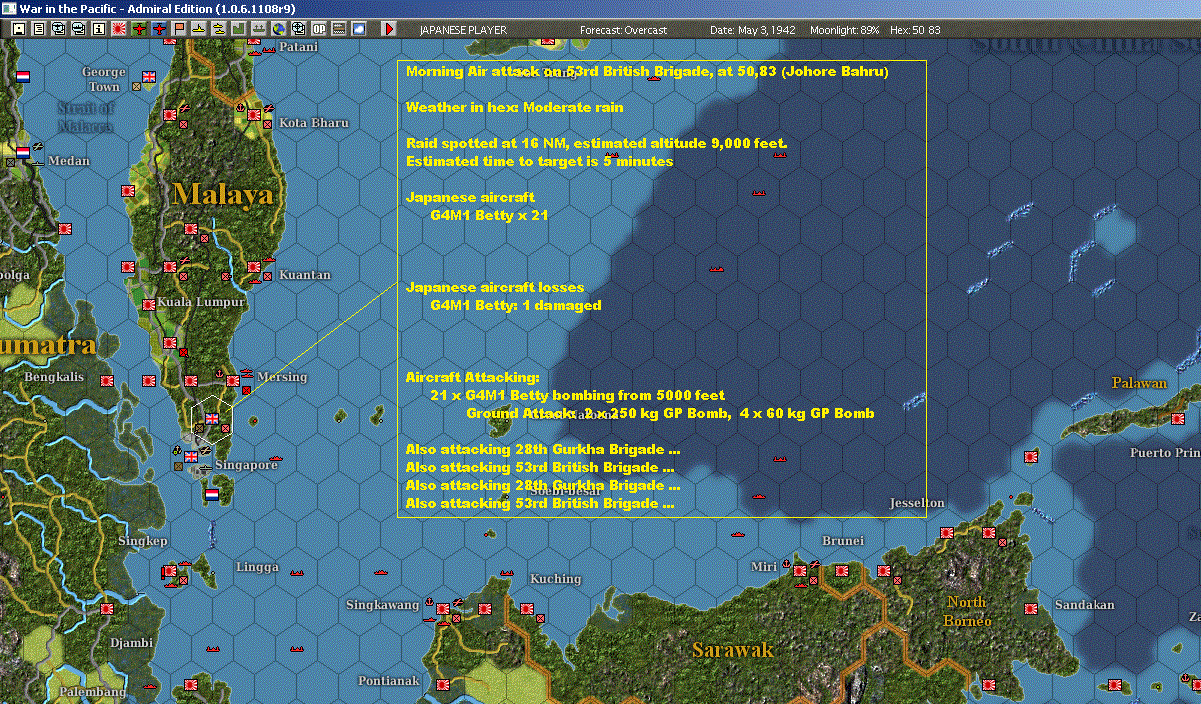Click the 'Aircraft Attacking:' heading

coord(472,377)
